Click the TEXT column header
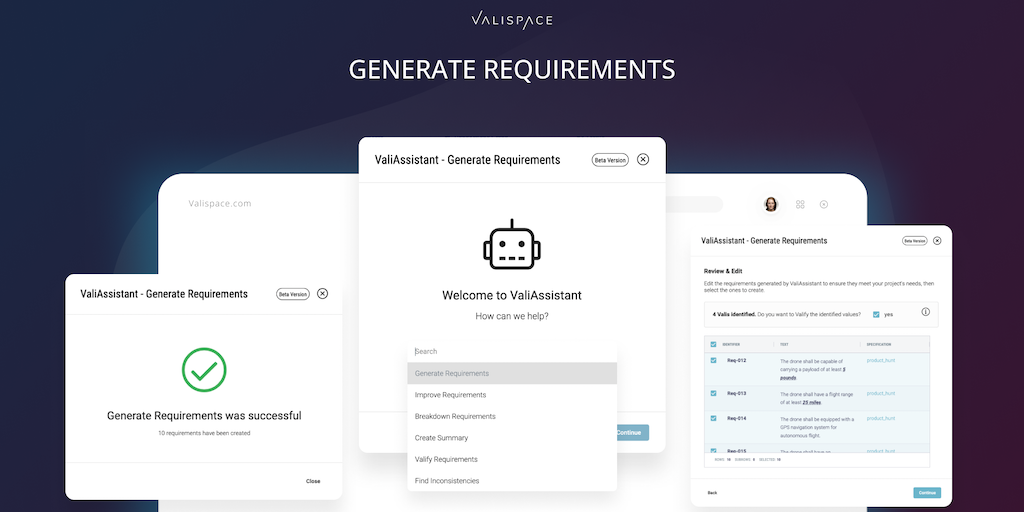The height and width of the screenshot is (512, 1024). click(784, 345)
